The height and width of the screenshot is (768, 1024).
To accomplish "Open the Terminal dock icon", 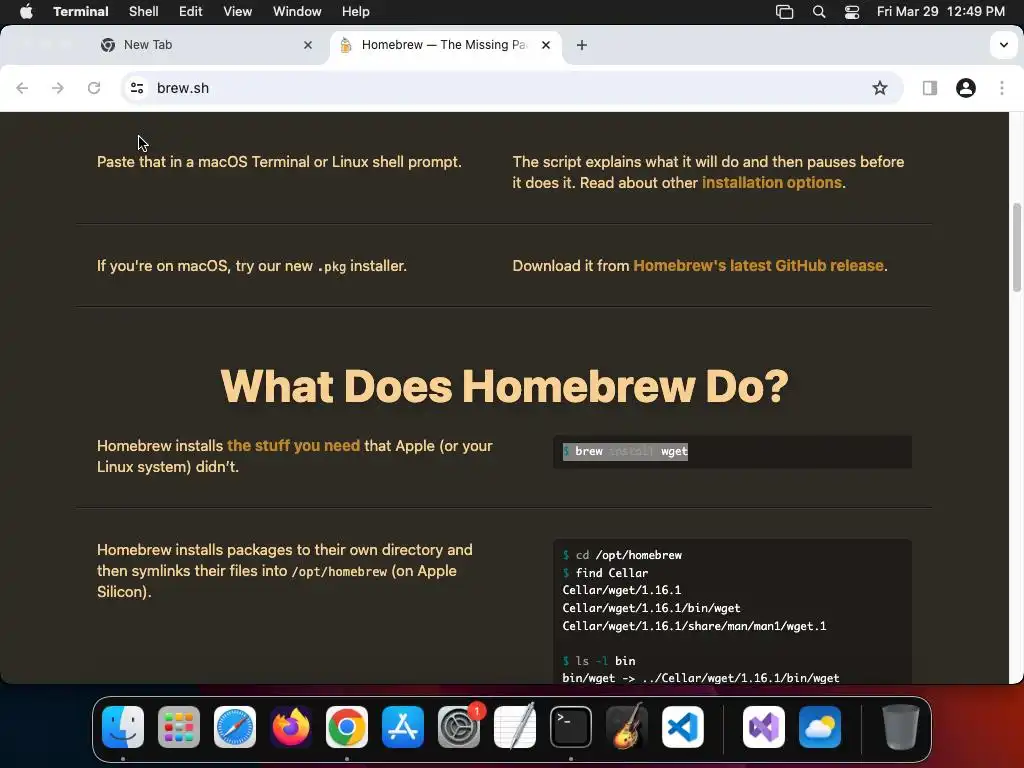I will [571, 727].
